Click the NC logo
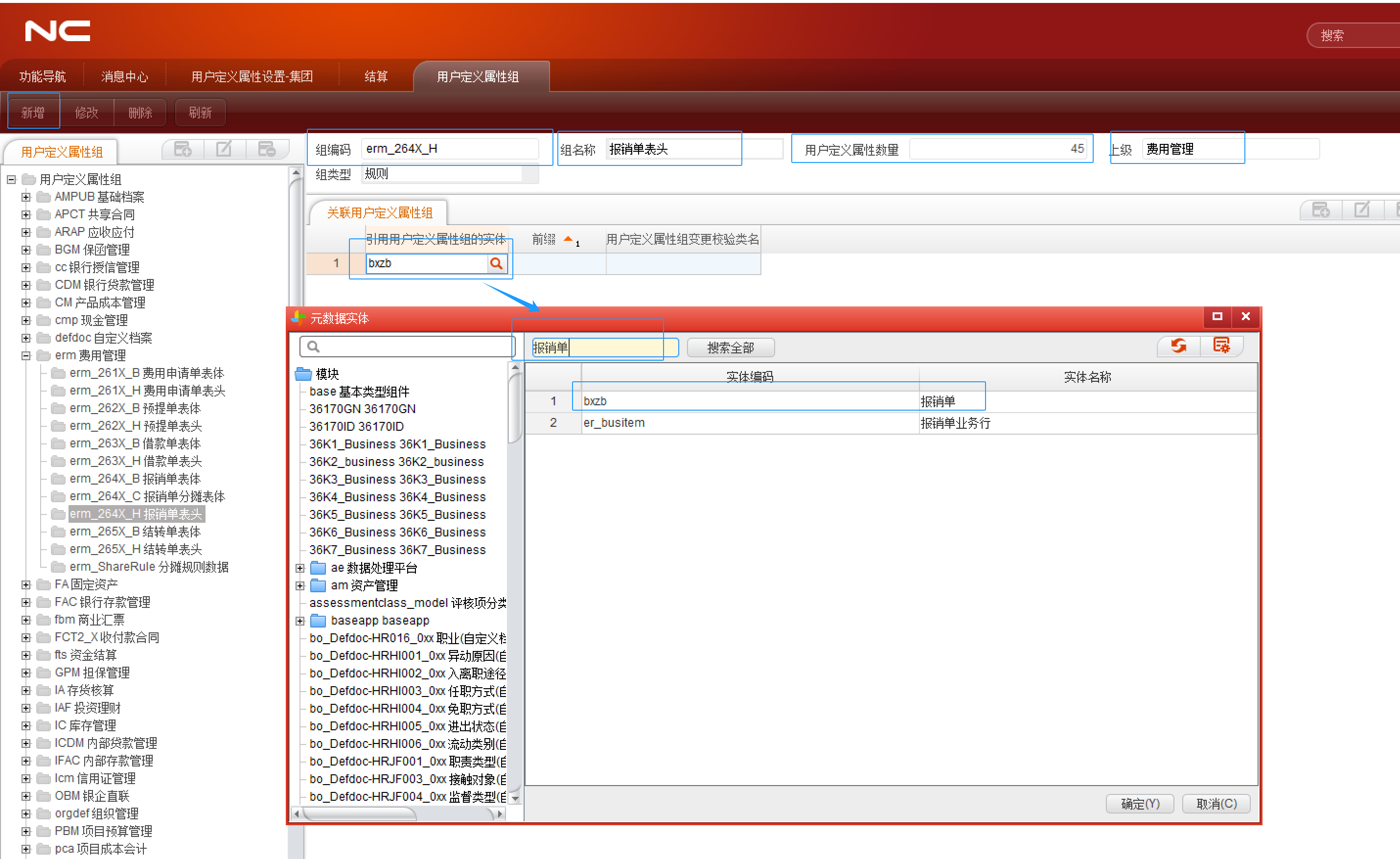 [x=58, y=31]
